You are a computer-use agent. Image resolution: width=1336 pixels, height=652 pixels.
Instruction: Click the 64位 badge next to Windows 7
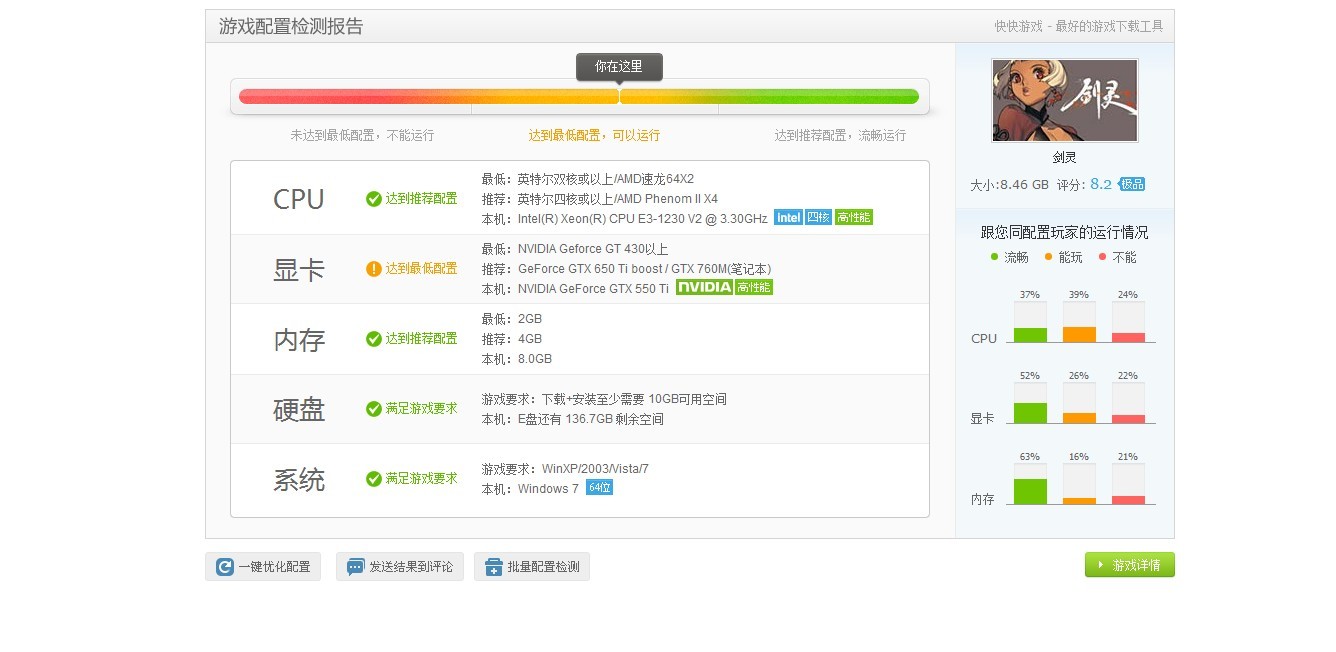point(599,487)
